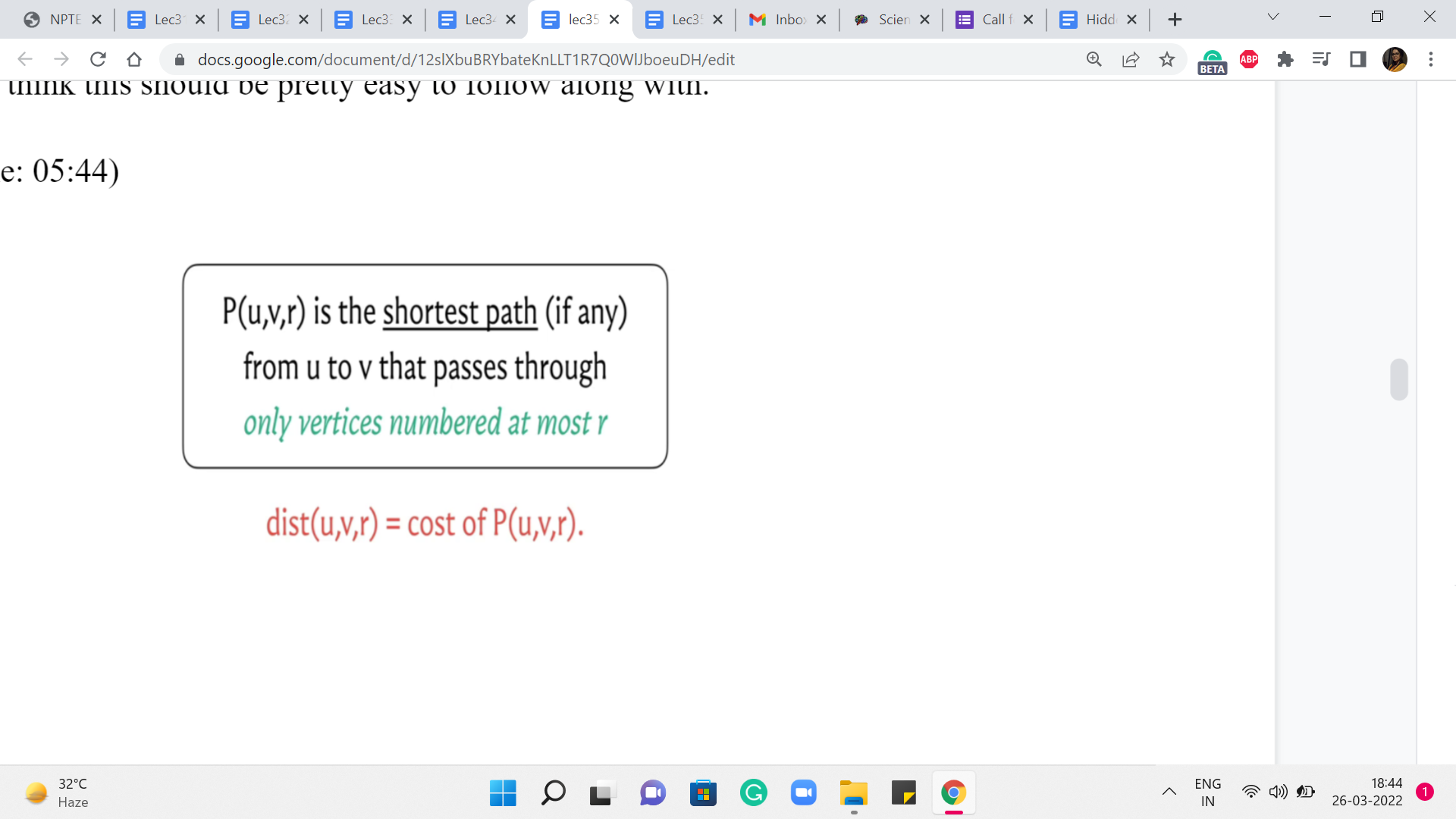Switch to the Inbox Gmail tab

[x=780, y=20]
